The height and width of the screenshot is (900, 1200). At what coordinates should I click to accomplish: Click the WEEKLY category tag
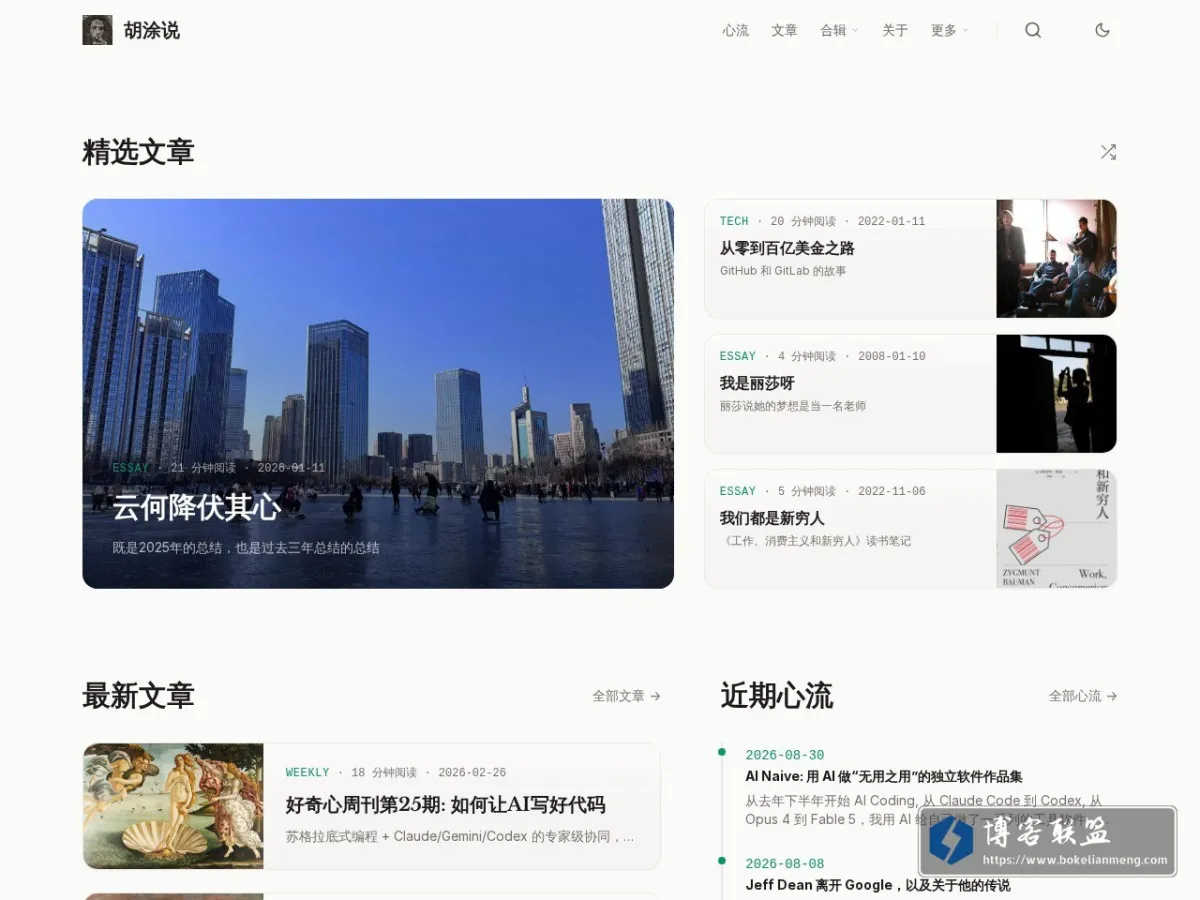coord(307,773)
